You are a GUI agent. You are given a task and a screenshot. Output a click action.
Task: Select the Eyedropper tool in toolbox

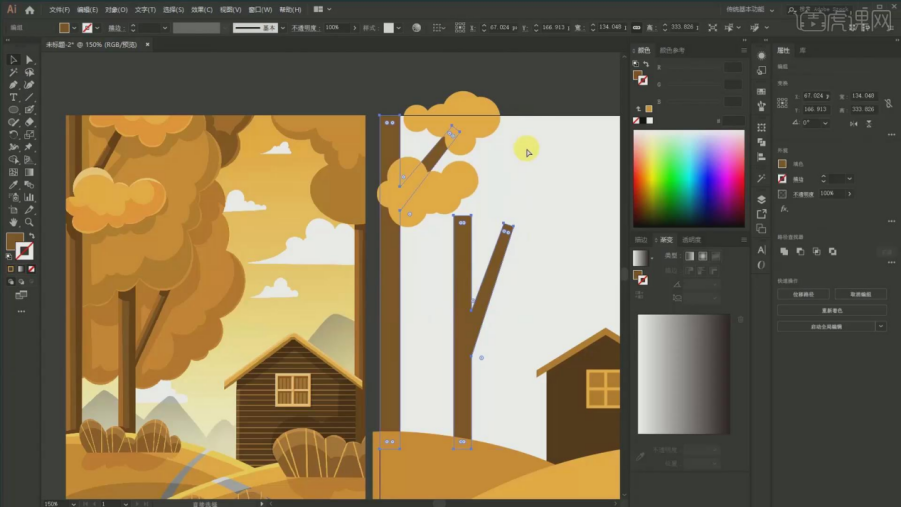coord(13,185)
